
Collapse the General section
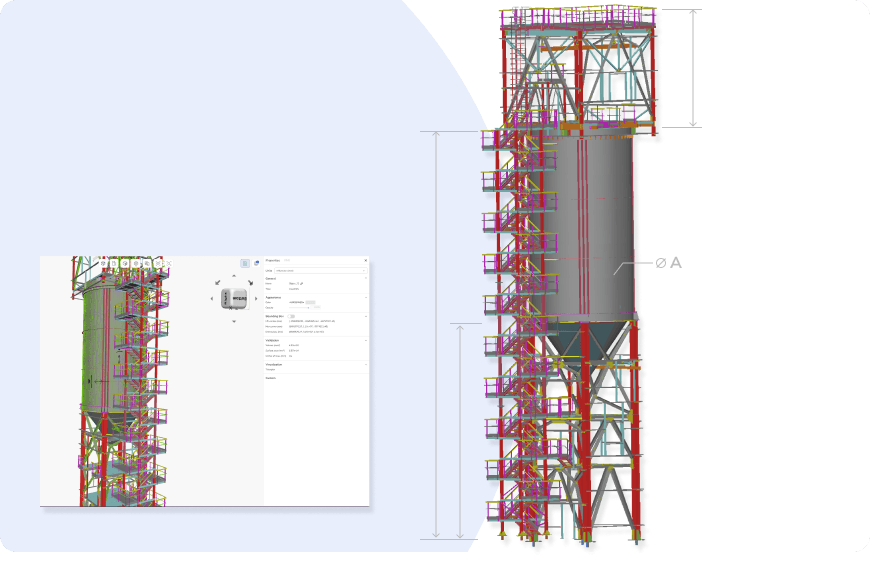[x=366, y=278]
